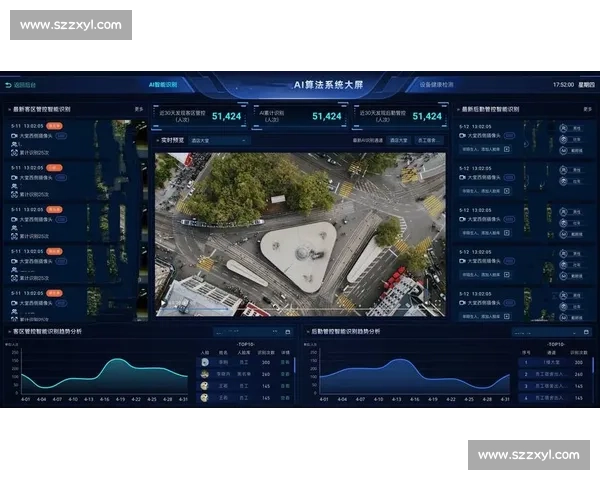Image resolution: width=600 pixels, height=480 pixels.
Task: Toggle fullscreen icon on the preview video
Action: (437, 302)
